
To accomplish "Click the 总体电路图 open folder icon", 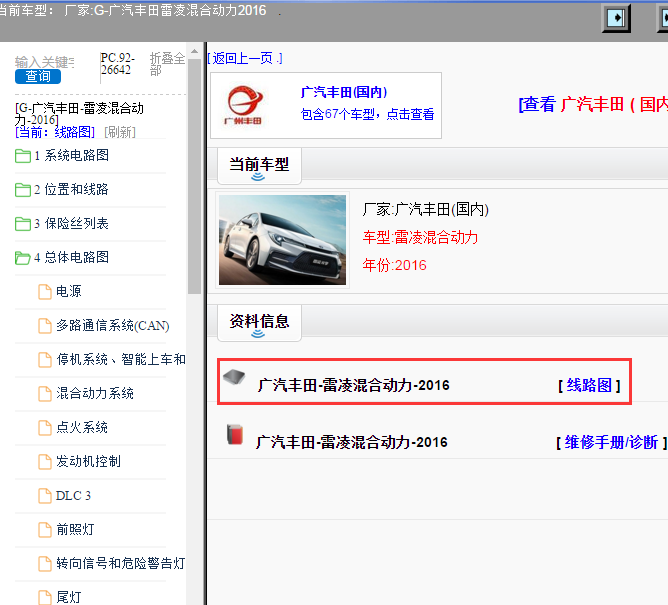I will click(23, 258).
